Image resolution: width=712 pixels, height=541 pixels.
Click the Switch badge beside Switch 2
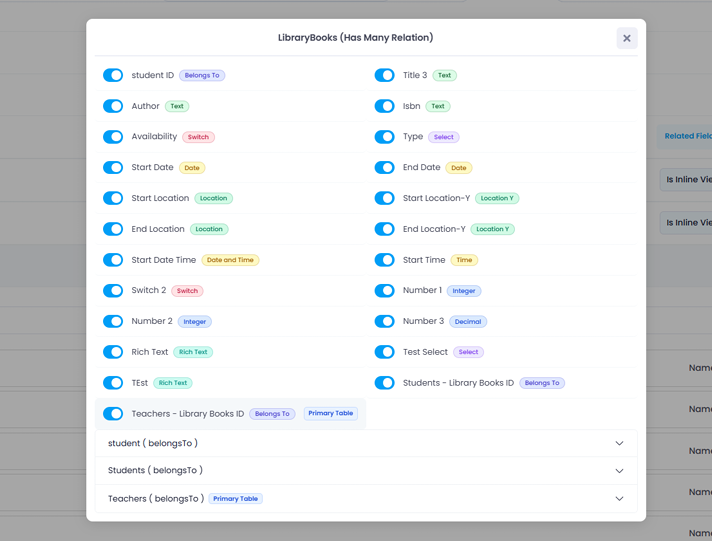187,291
